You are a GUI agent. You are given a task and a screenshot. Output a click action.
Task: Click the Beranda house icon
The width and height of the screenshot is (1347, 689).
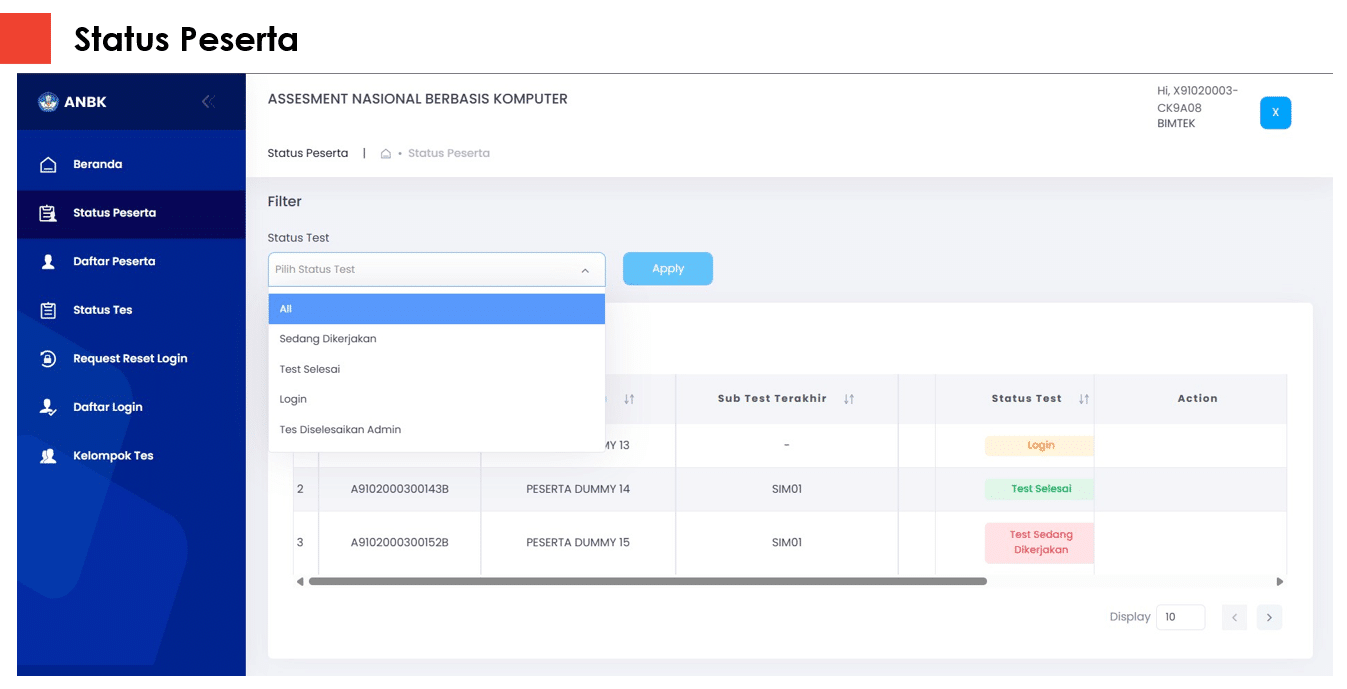pos(47,165)
